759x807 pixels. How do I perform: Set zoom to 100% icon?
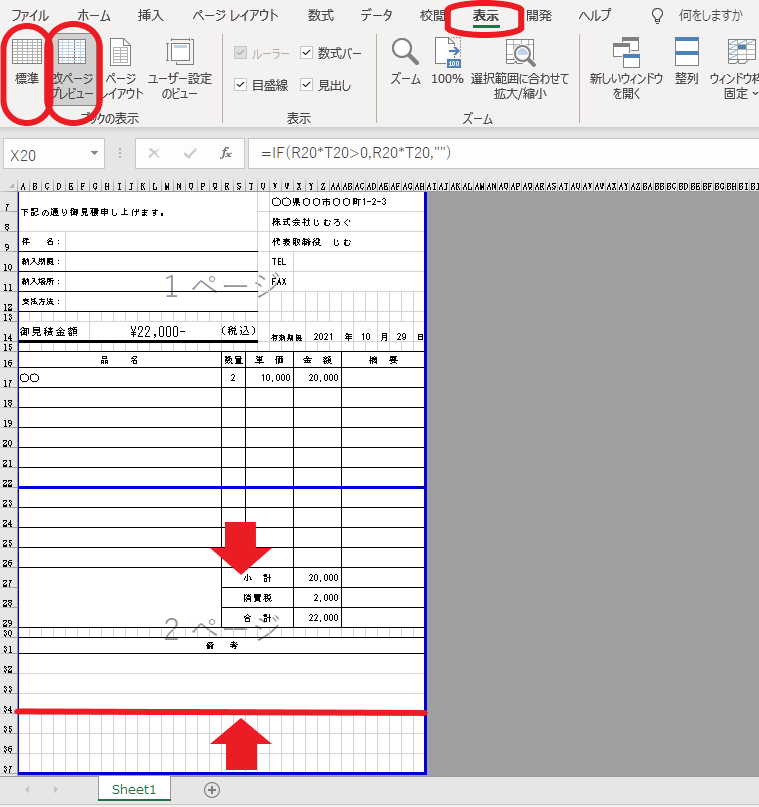[447, 52]
